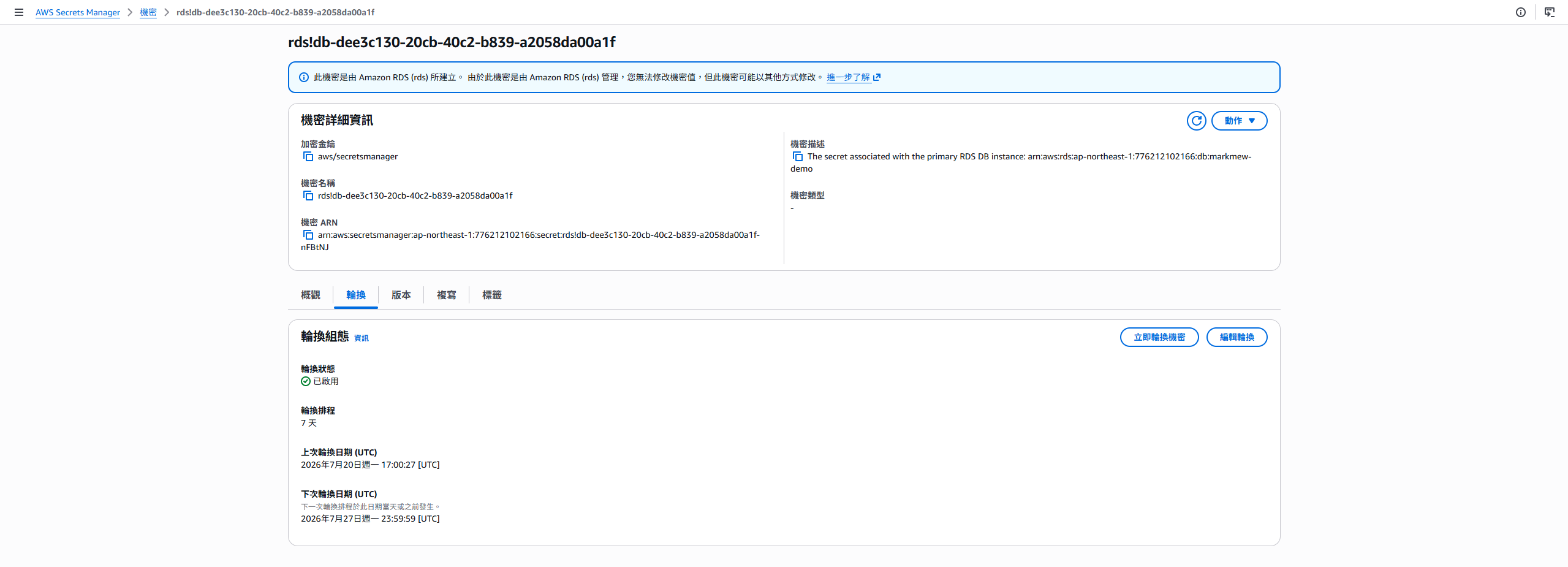Open the 動作 actions dropdown

coord(1239,121)
